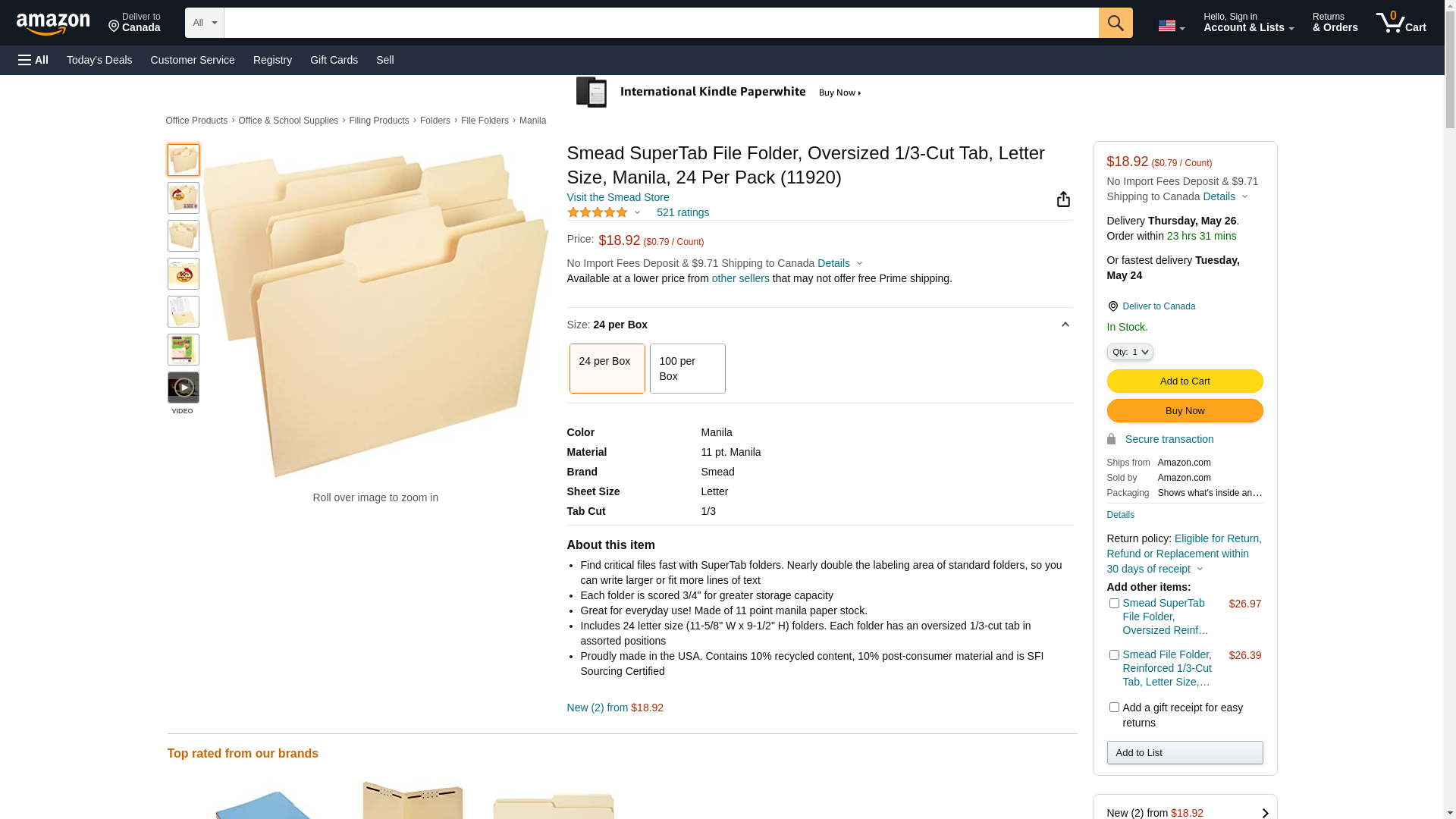
Task: Open the All hamburger menu
Action: 33,60
